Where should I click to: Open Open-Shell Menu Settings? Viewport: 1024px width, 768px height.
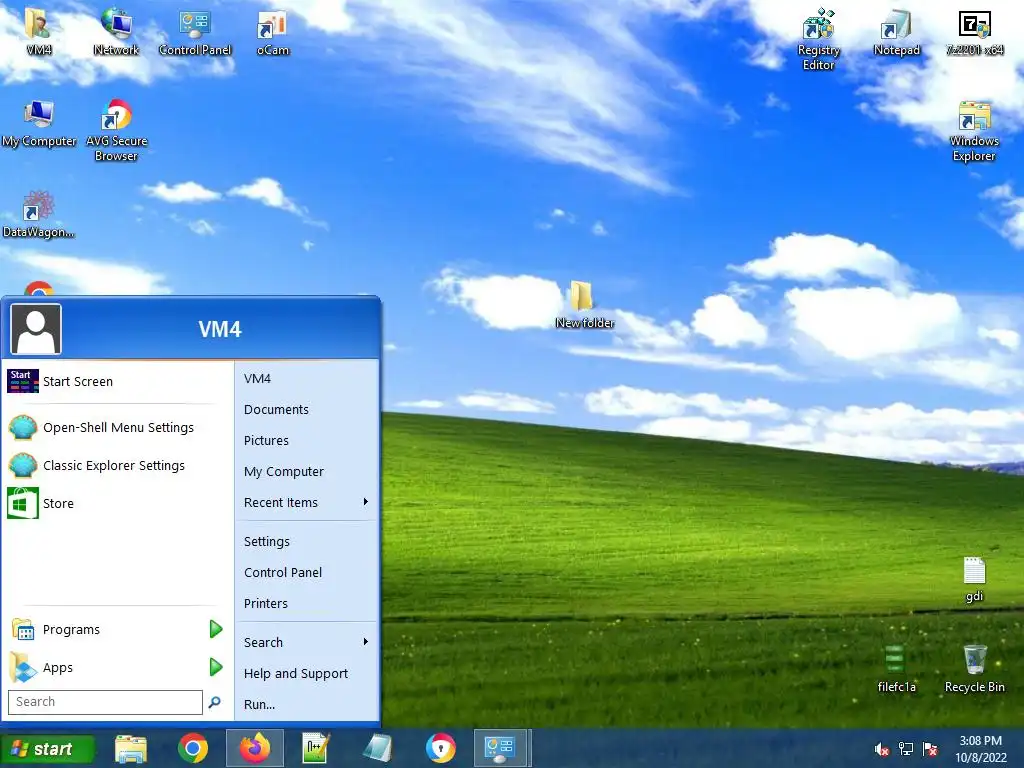(x=116, y=428)
